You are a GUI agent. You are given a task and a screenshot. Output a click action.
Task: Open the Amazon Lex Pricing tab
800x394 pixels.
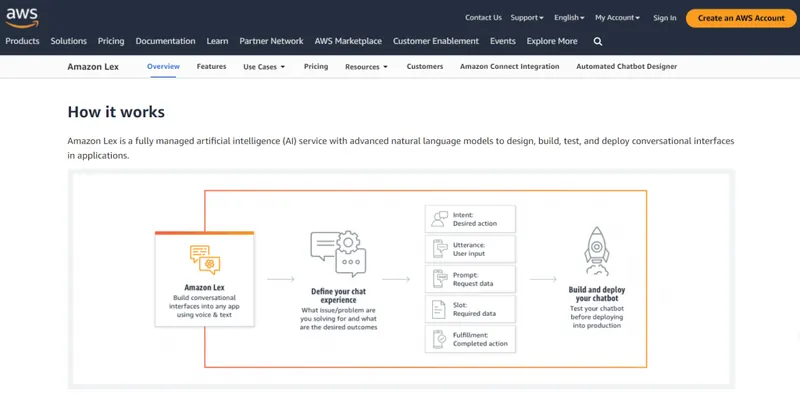coord(316,66)
